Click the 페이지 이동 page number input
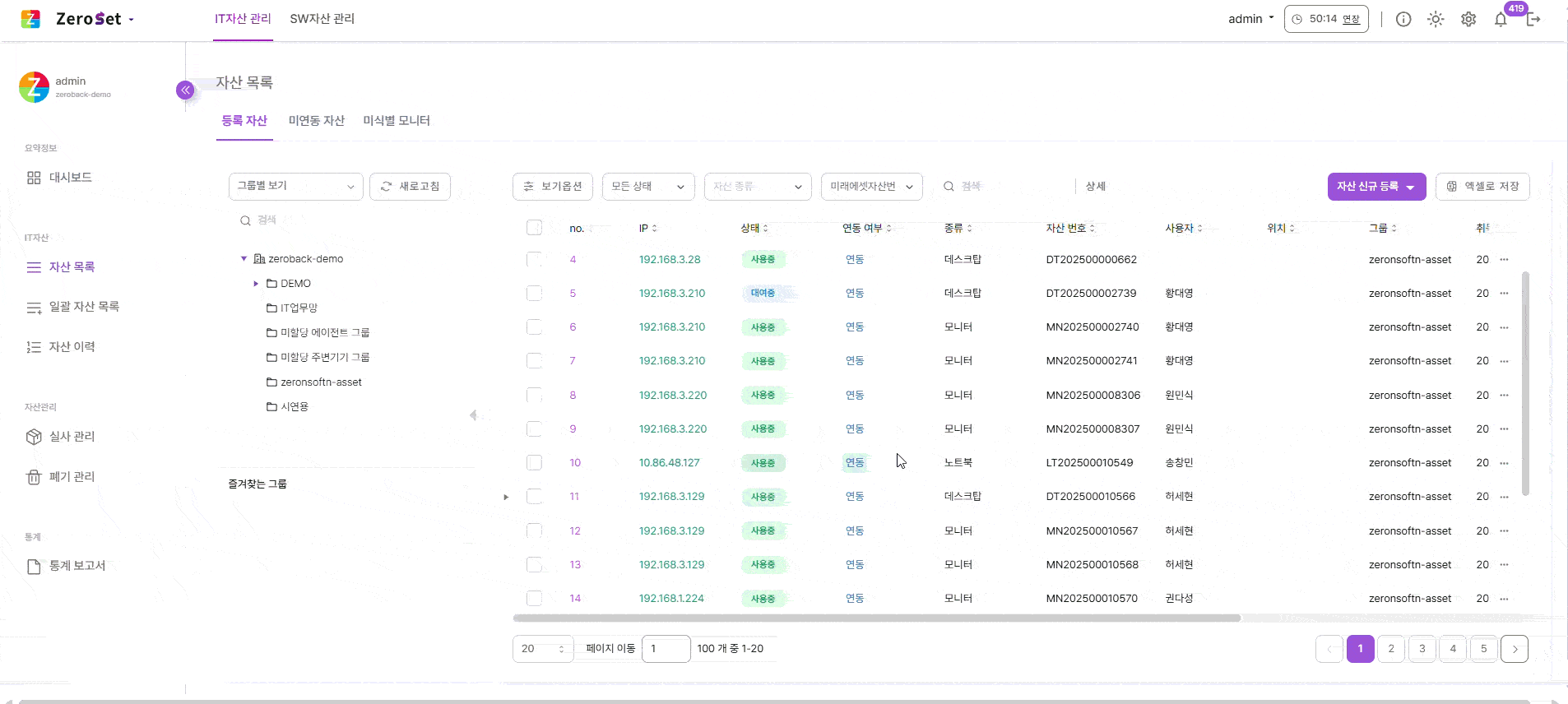Screen dimensions: 1568x704 pyautogui.click(x=666, y=649)
